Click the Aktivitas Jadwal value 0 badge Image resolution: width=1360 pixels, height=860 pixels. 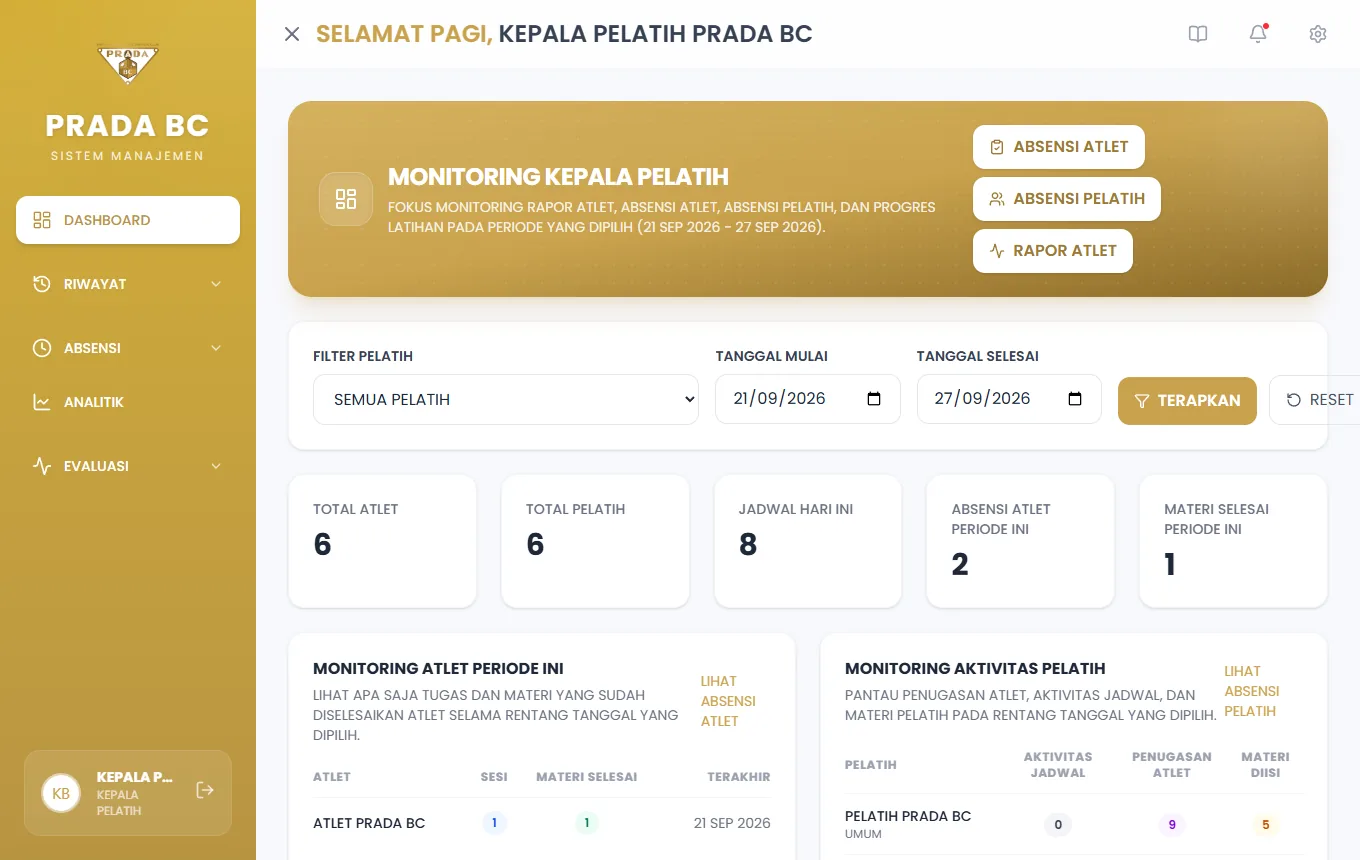click(x=1058, y=826)
